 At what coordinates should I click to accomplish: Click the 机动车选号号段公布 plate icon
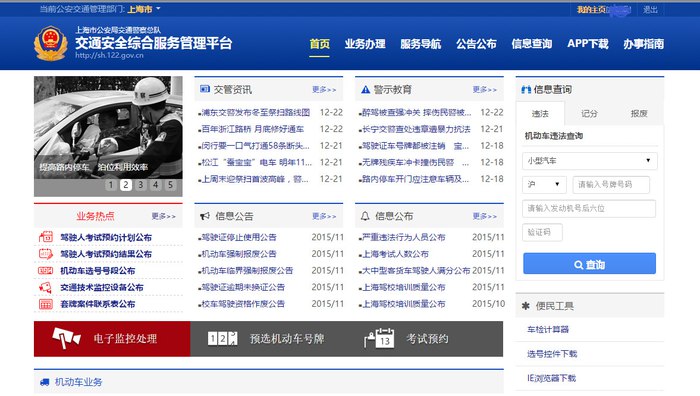pos(46,271)
